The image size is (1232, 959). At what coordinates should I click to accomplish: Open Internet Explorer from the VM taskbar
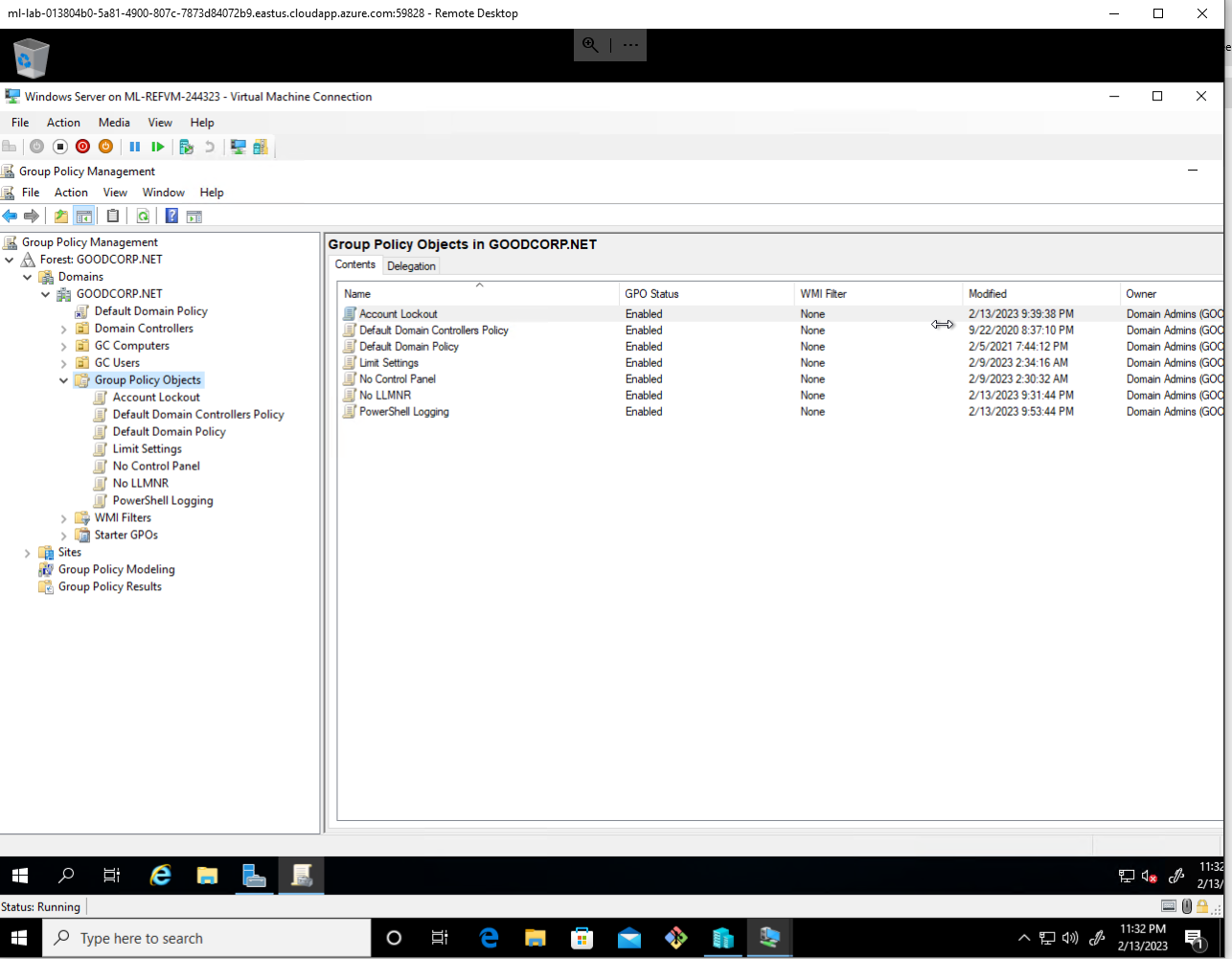click(x=161, y=875)
